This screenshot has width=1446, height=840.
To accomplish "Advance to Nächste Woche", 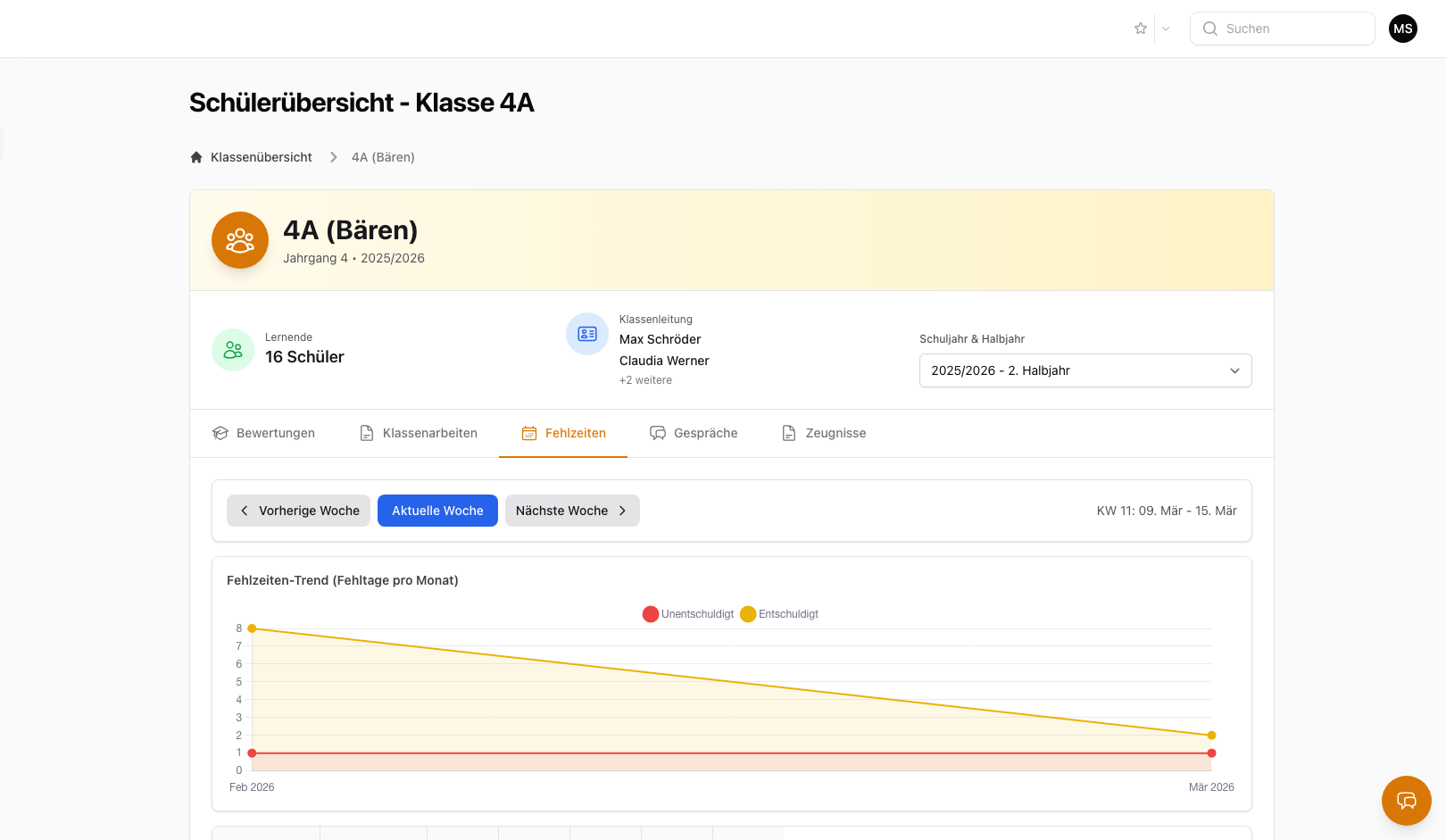I will pyautogui.click(x=572, y=511).
